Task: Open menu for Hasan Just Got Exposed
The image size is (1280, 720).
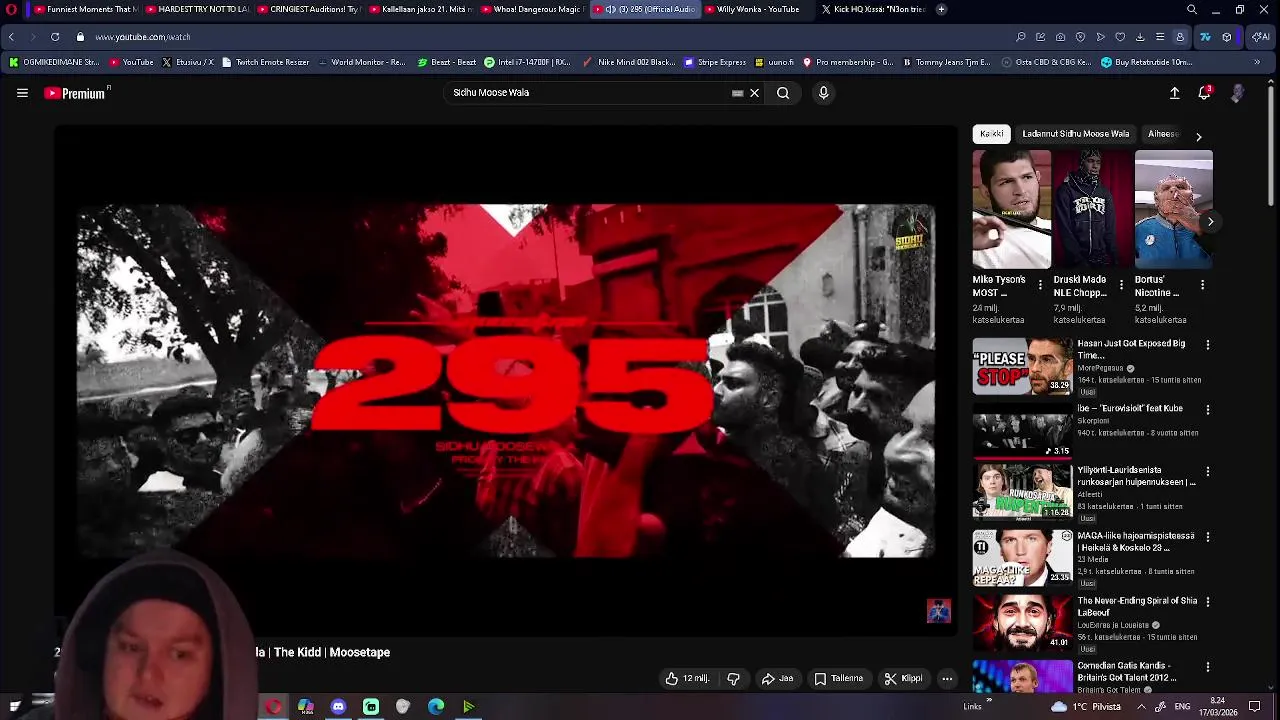Action: (x=1207, y=345)
